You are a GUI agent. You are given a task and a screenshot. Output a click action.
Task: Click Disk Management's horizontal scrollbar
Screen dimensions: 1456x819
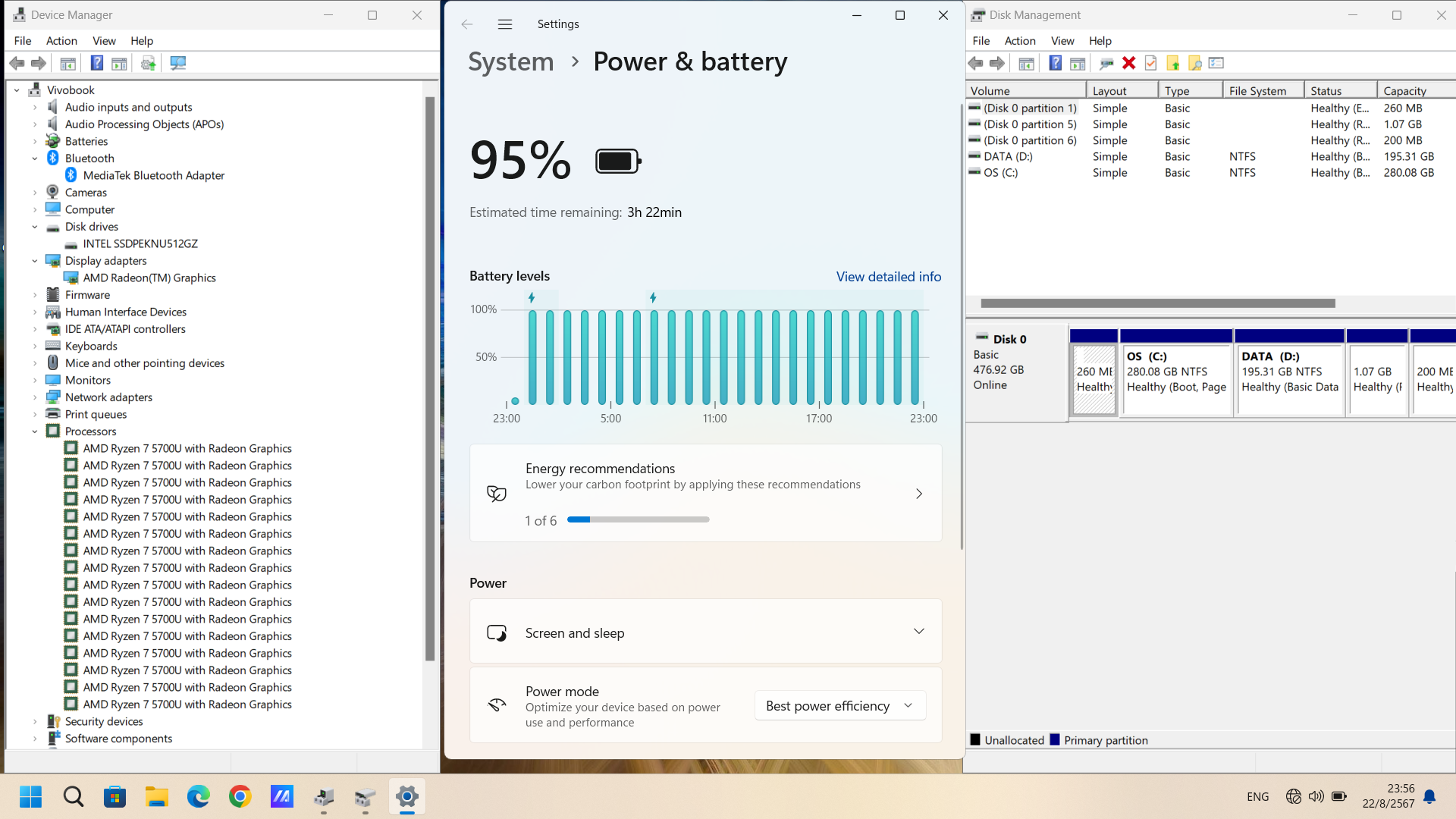[1158, 303]
